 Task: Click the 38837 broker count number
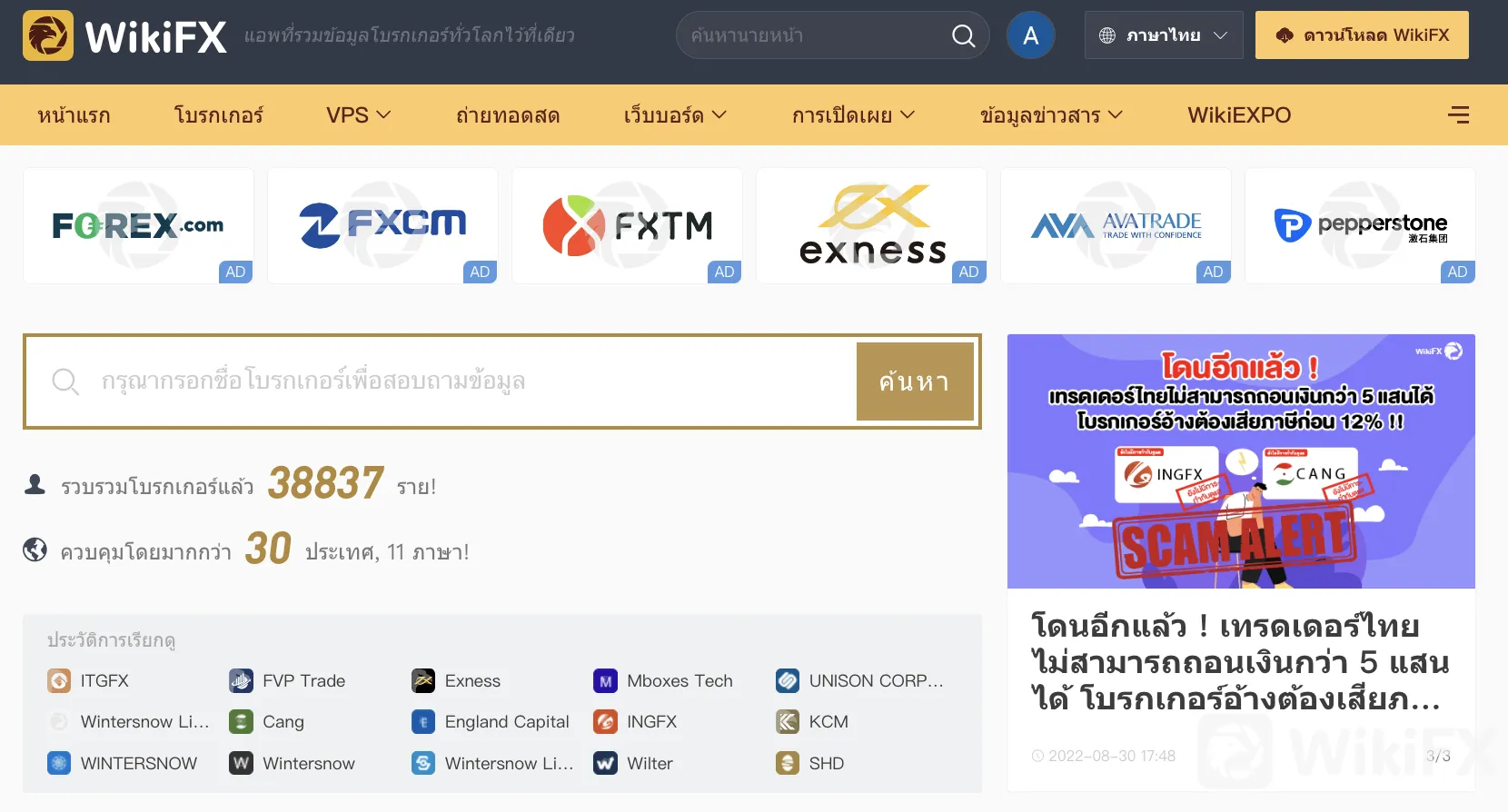coord(326,483)
